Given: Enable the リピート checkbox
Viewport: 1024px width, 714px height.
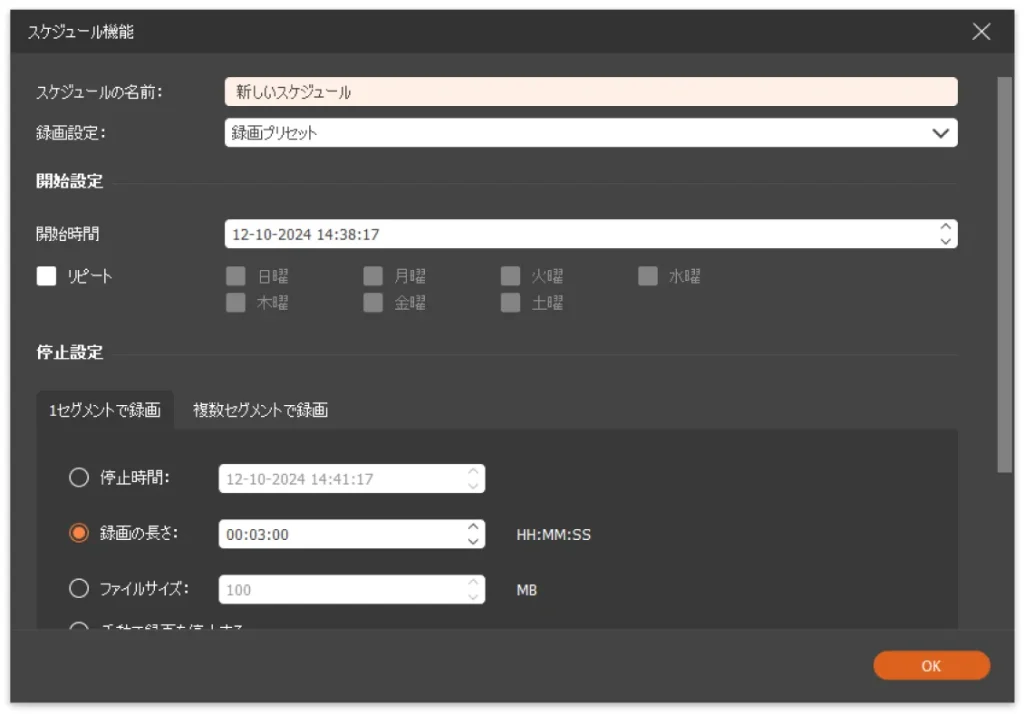Looking at the screenshot, I should point(47,277).
